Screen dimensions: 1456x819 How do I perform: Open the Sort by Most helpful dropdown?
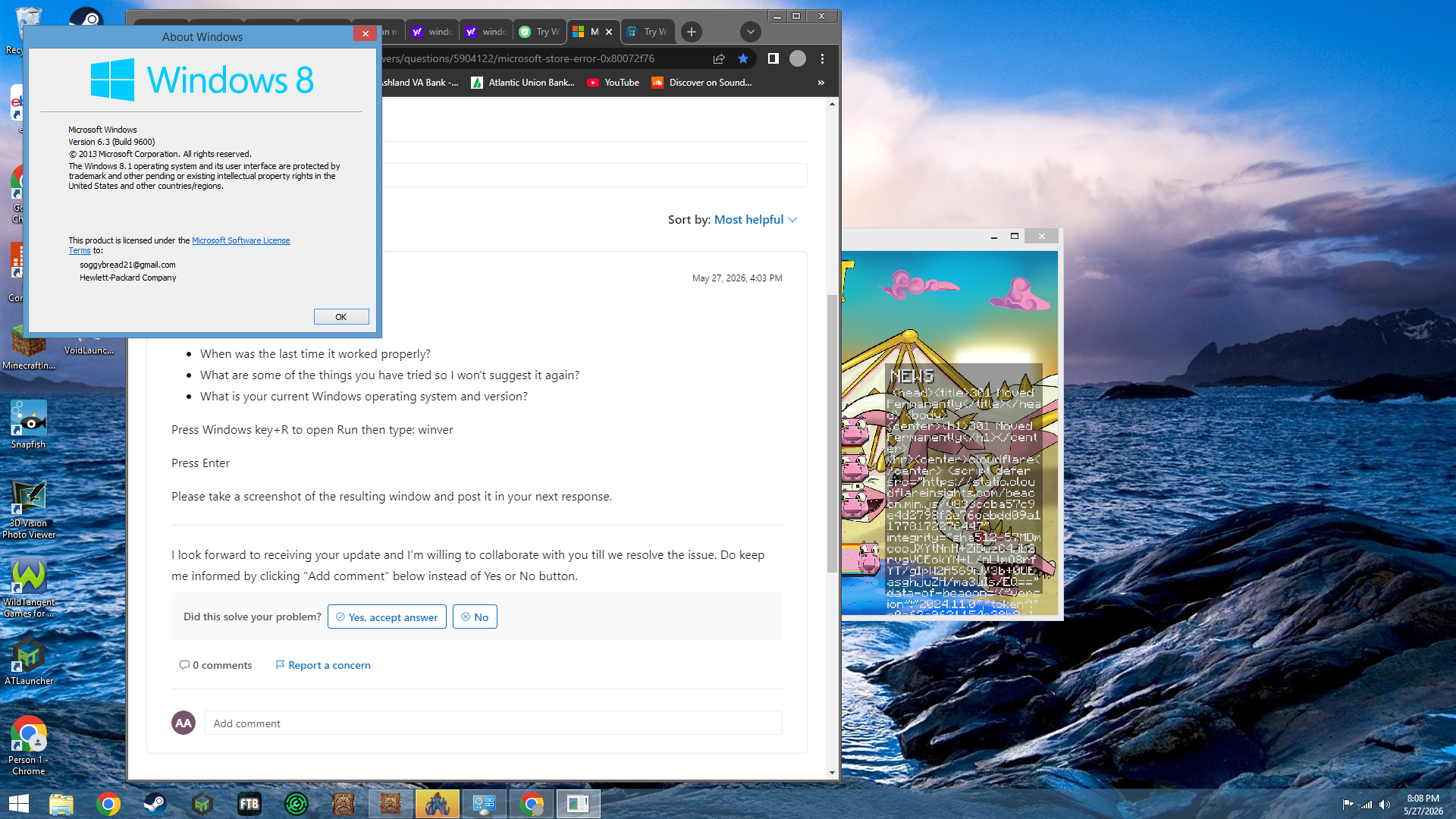click(756, 219)
